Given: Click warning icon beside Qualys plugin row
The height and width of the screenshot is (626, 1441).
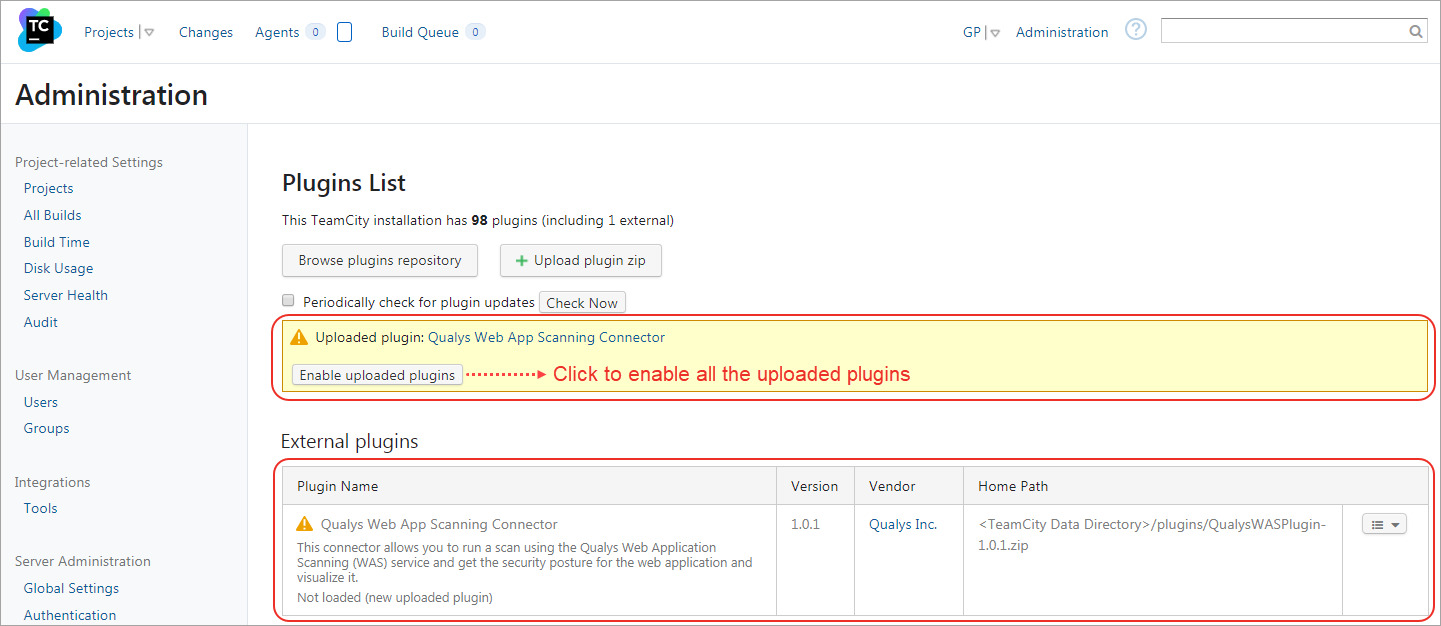Looking at the screenshot, I should 305,524.
